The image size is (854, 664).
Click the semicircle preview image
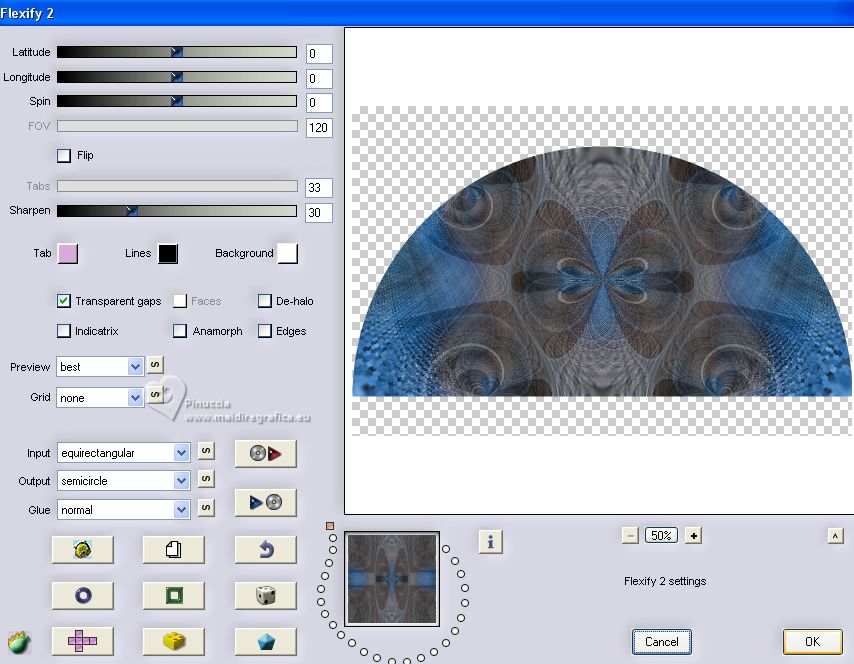click(x=602, y=271)
